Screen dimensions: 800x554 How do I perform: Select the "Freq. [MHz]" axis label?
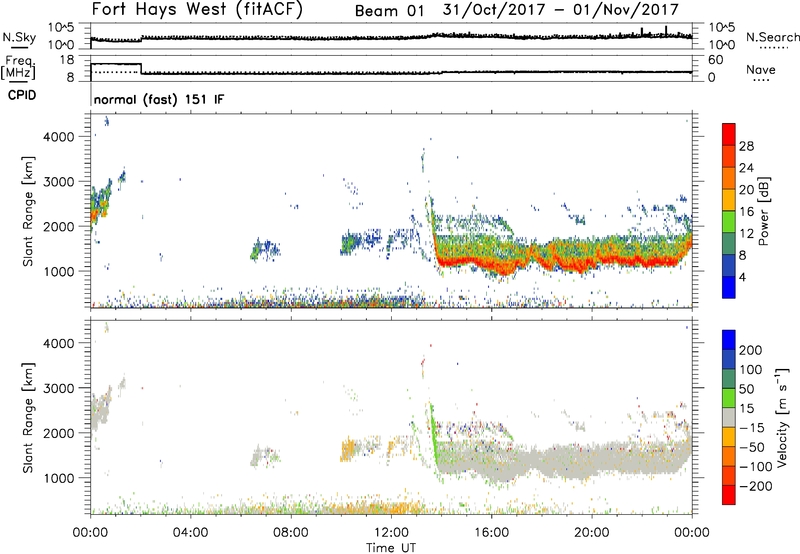pyautogui.click(x=18, y=67)
